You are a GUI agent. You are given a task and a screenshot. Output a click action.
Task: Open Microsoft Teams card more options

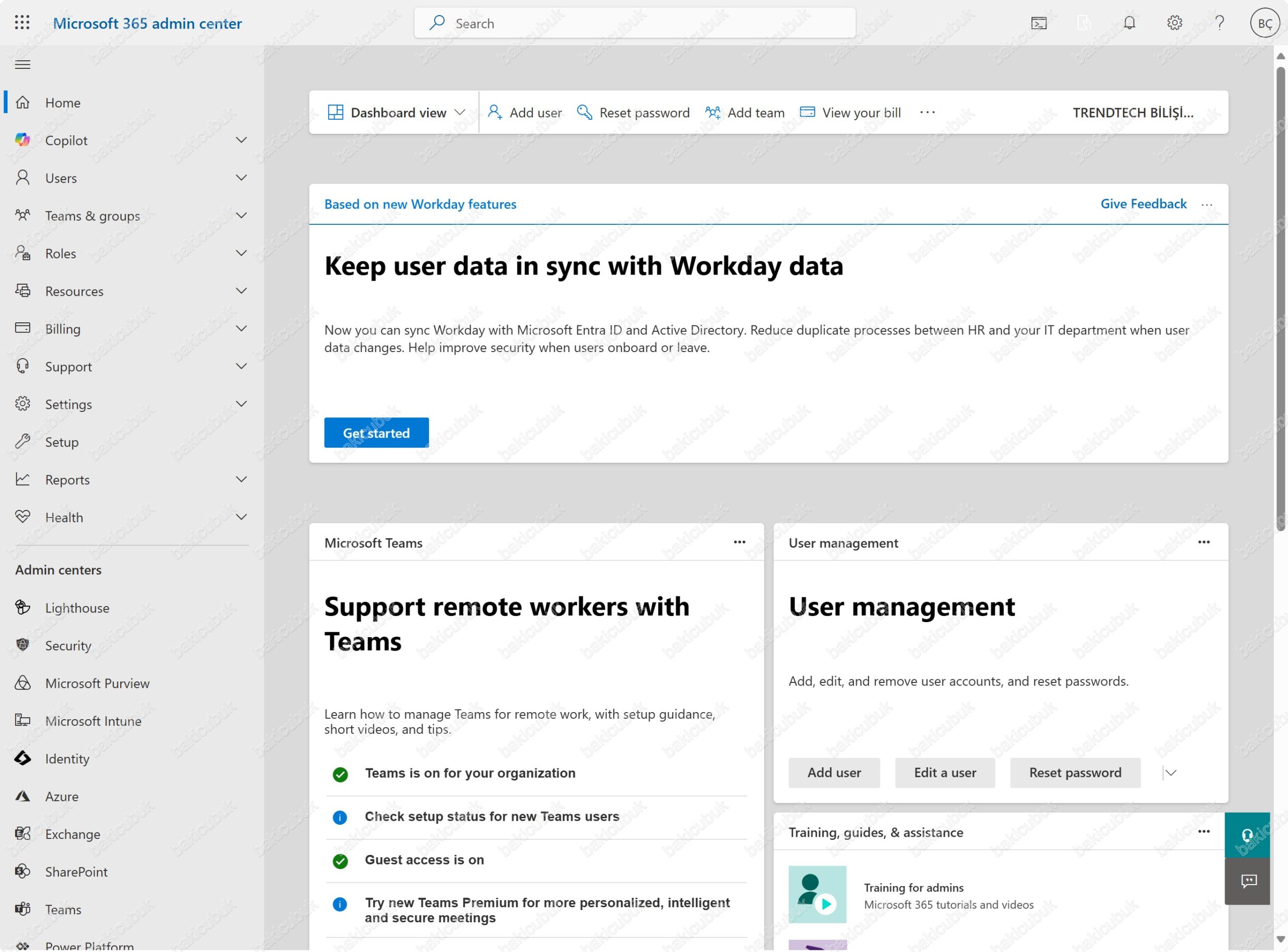click(739, 543)
